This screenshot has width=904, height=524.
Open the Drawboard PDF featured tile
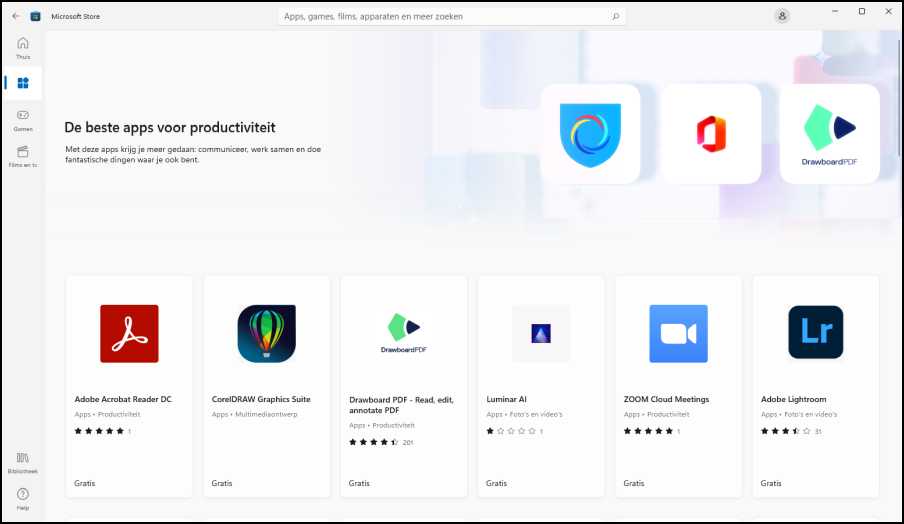[830, 134]
